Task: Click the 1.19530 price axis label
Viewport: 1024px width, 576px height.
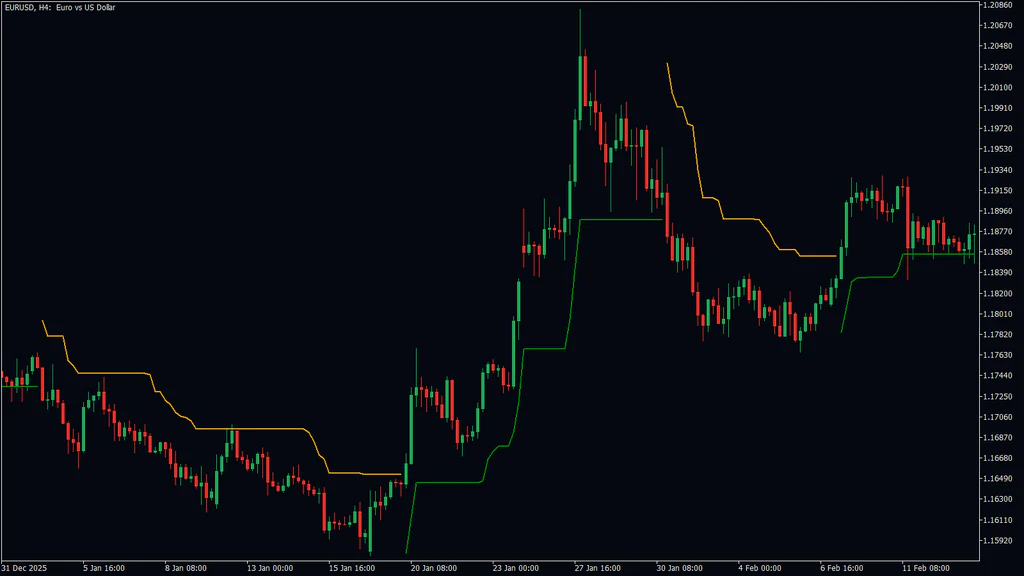Action: [998, 150]
